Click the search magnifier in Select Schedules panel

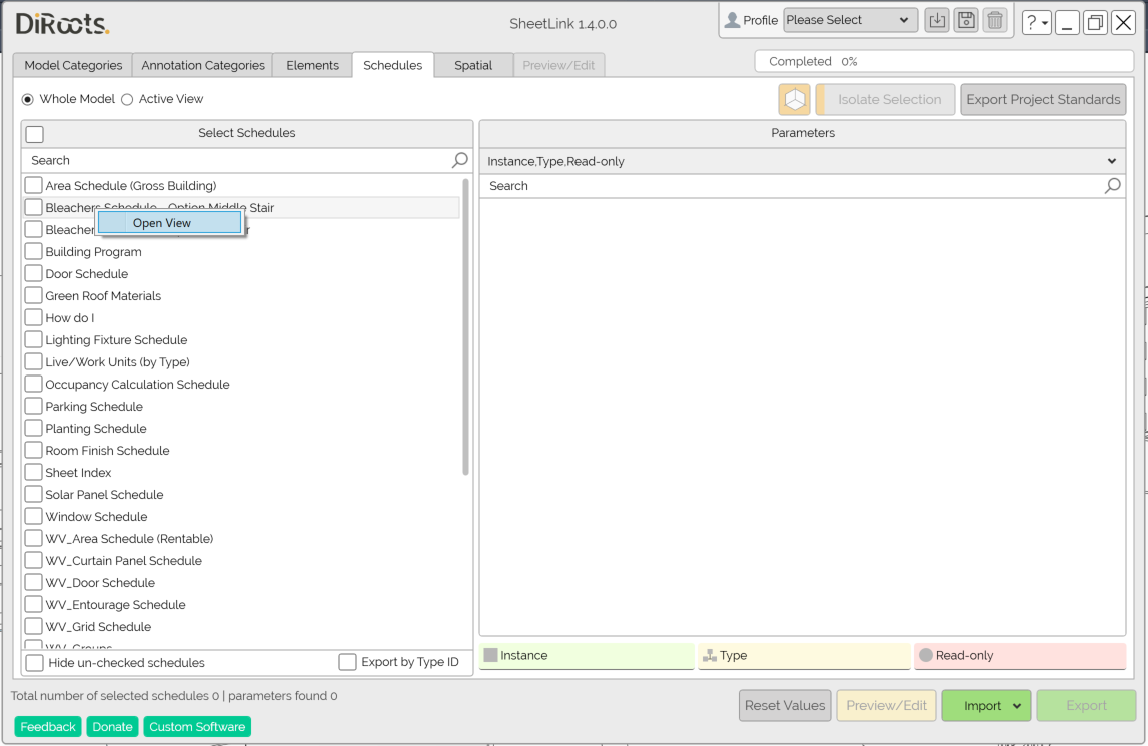pyautogui.click(x=459, y=160)
